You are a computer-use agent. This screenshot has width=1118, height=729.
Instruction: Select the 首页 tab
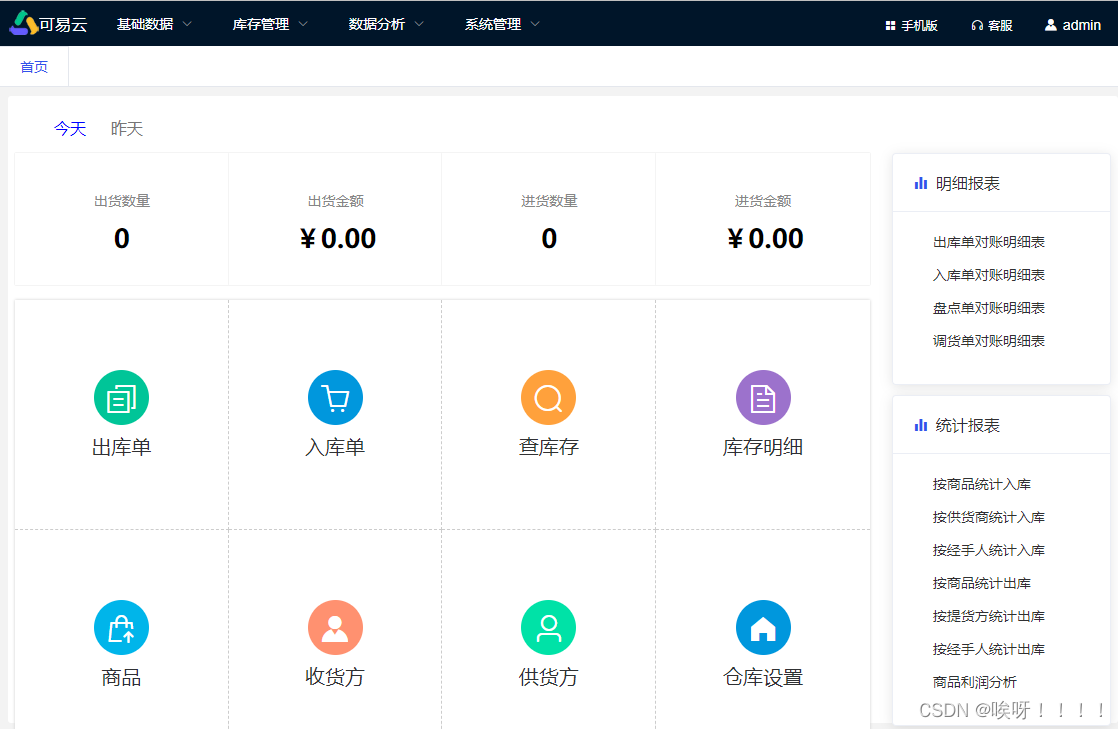(33, 66)
